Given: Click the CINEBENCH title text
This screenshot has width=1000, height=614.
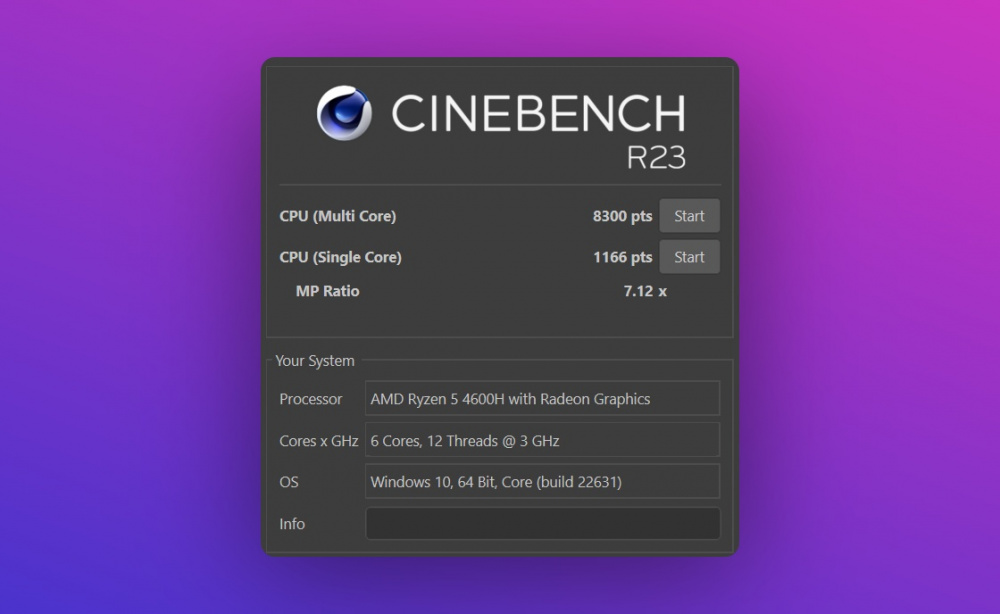Looking at the screenshot, I should [538, 113].
